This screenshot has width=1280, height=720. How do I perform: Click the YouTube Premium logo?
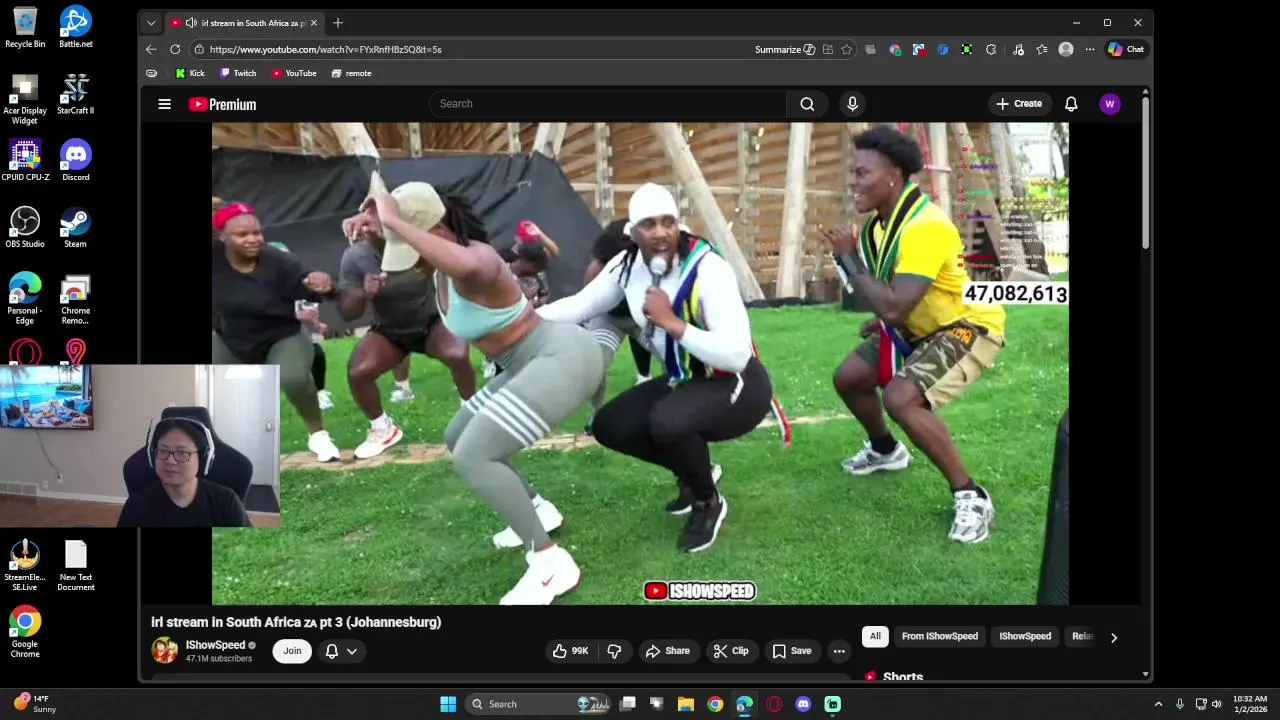(222, 104)
